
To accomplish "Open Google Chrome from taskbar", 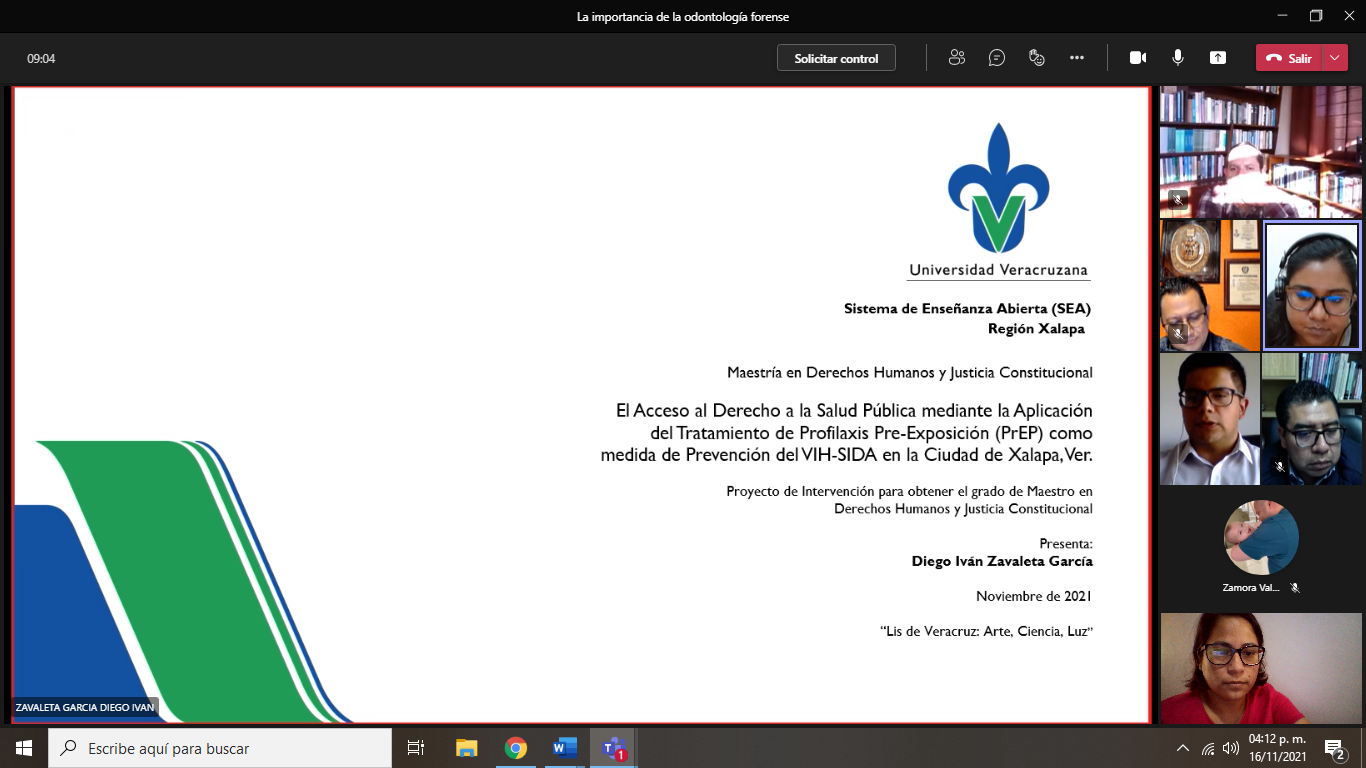I will [516, 748].
